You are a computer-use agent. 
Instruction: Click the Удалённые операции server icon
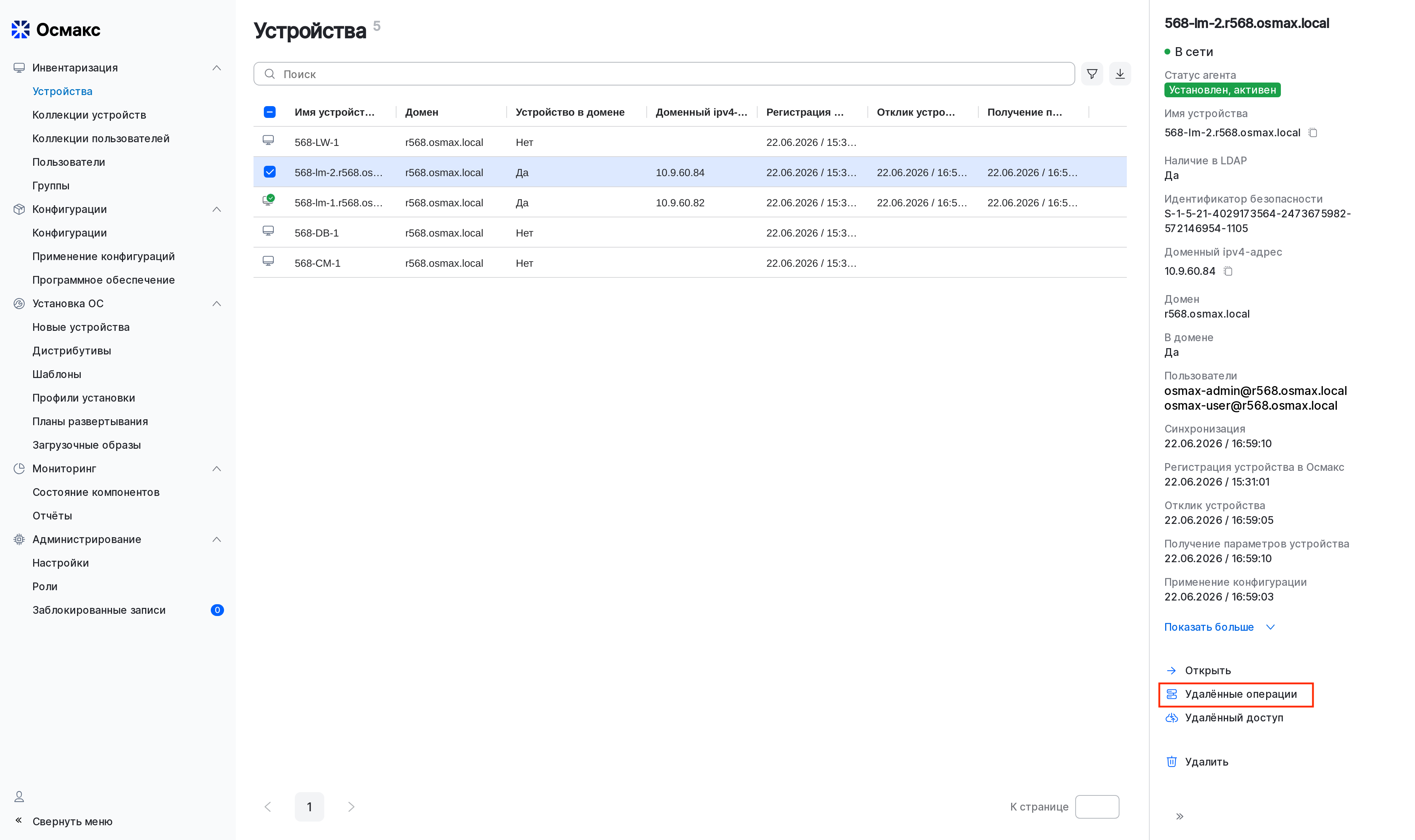1172,694
